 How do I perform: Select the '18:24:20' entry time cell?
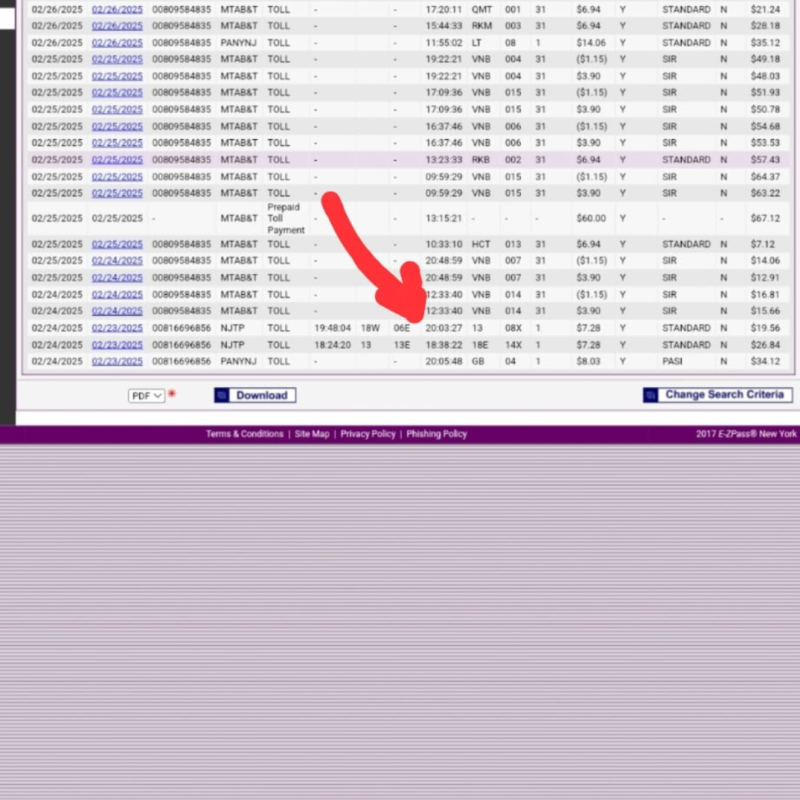(x=332, y=345)
